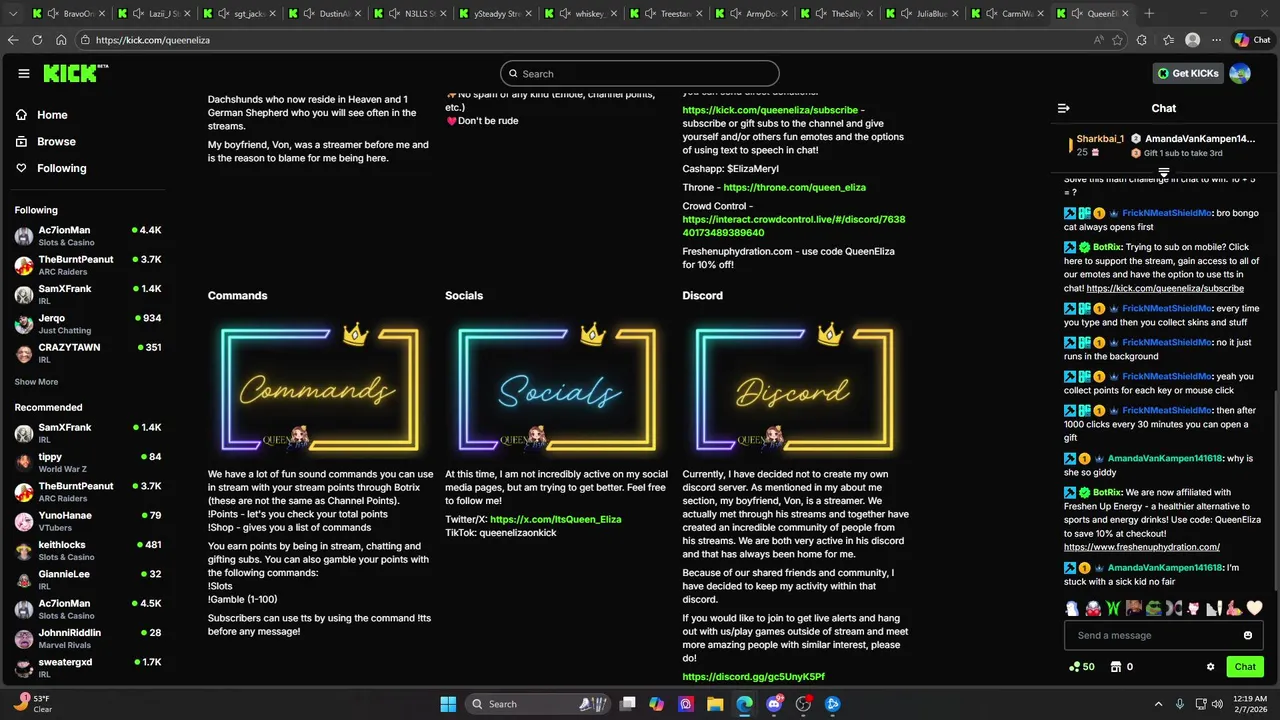The height and width of the screenshot is (720, 1280).
Task: Open Windows Start menu
Action: pyautogui.click(x=448, y=704)
